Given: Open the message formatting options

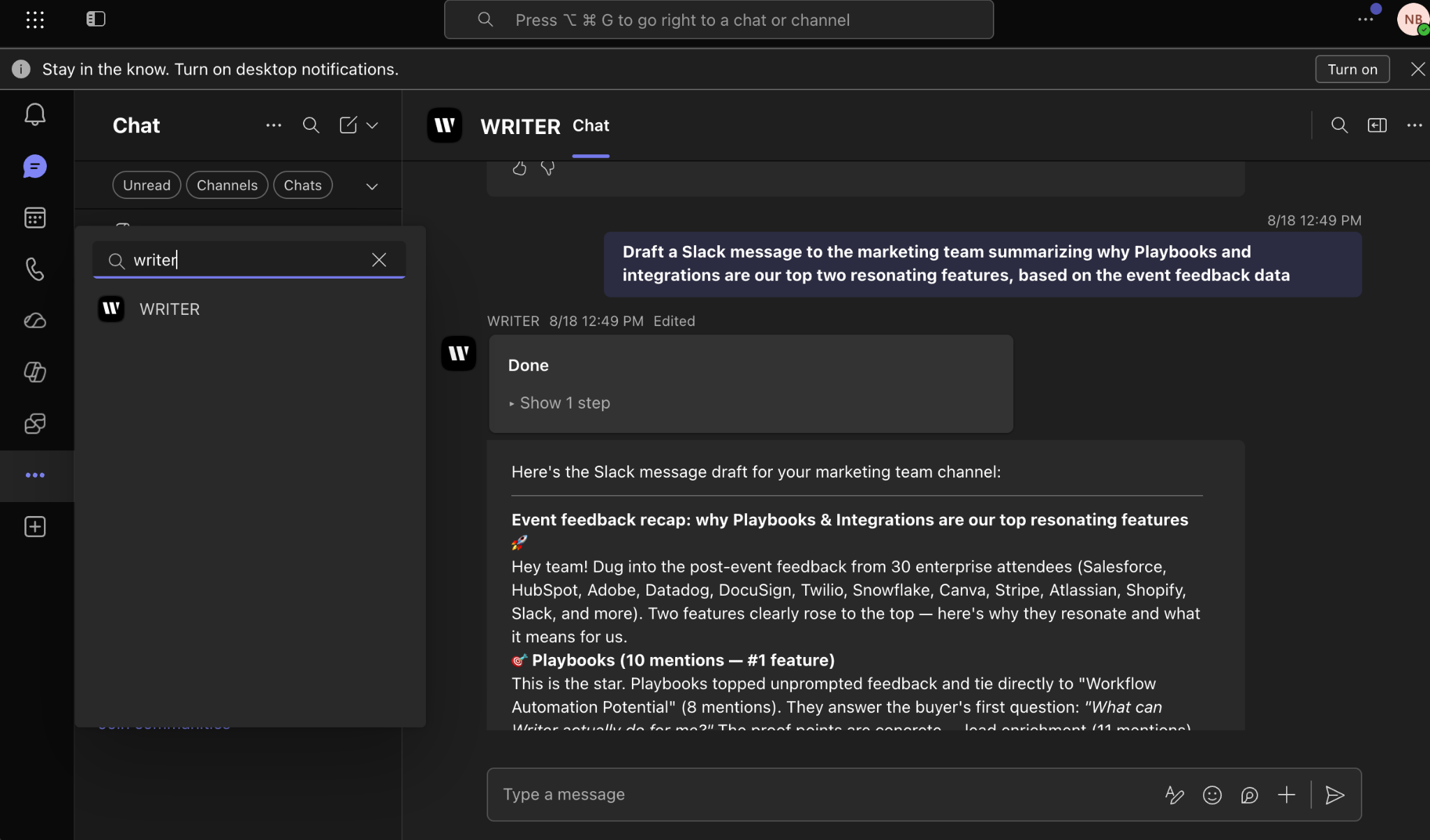Looking at the screenshot, I should pyautogui.click(x=1174, y=795).
